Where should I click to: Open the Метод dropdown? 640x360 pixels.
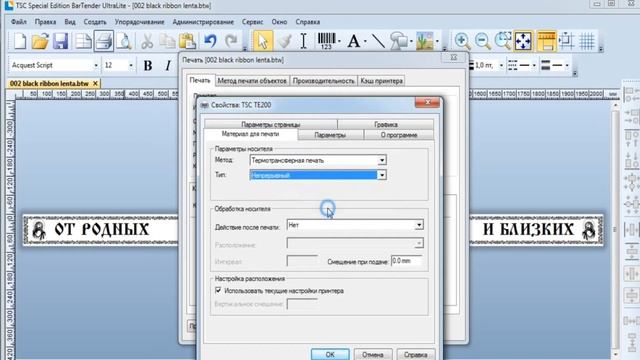(x=382, y=160)
